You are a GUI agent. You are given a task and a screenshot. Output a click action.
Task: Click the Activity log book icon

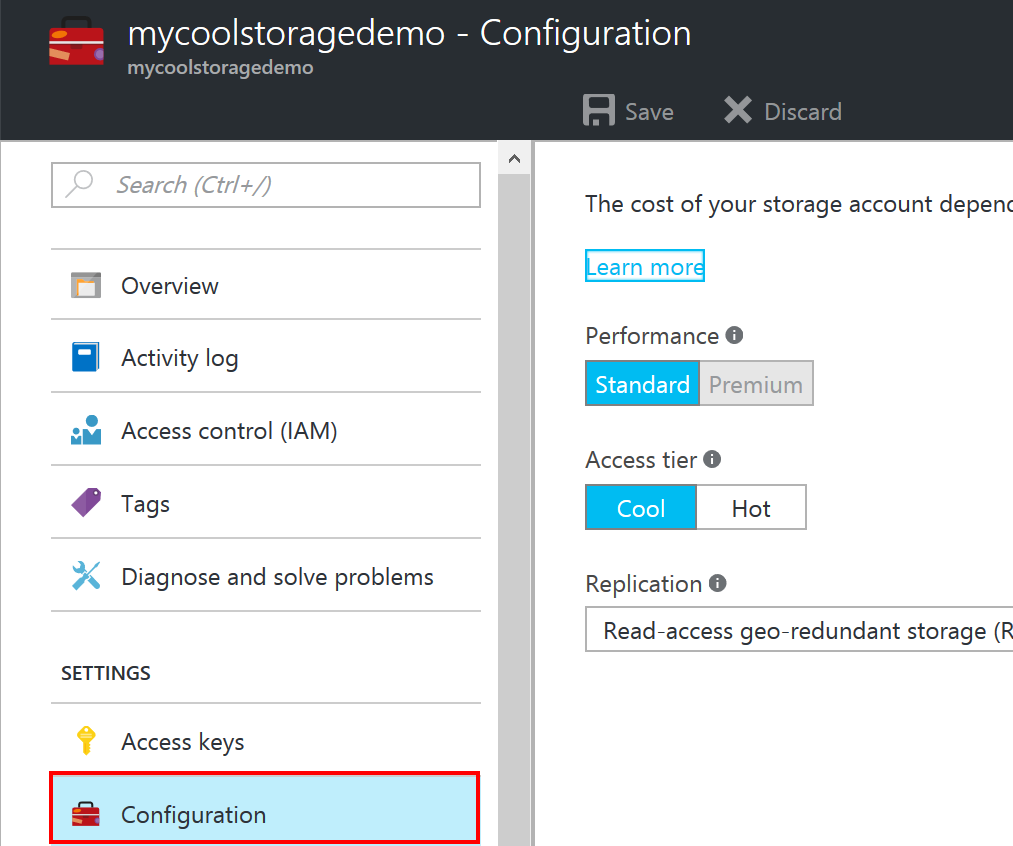coord(86,358)
